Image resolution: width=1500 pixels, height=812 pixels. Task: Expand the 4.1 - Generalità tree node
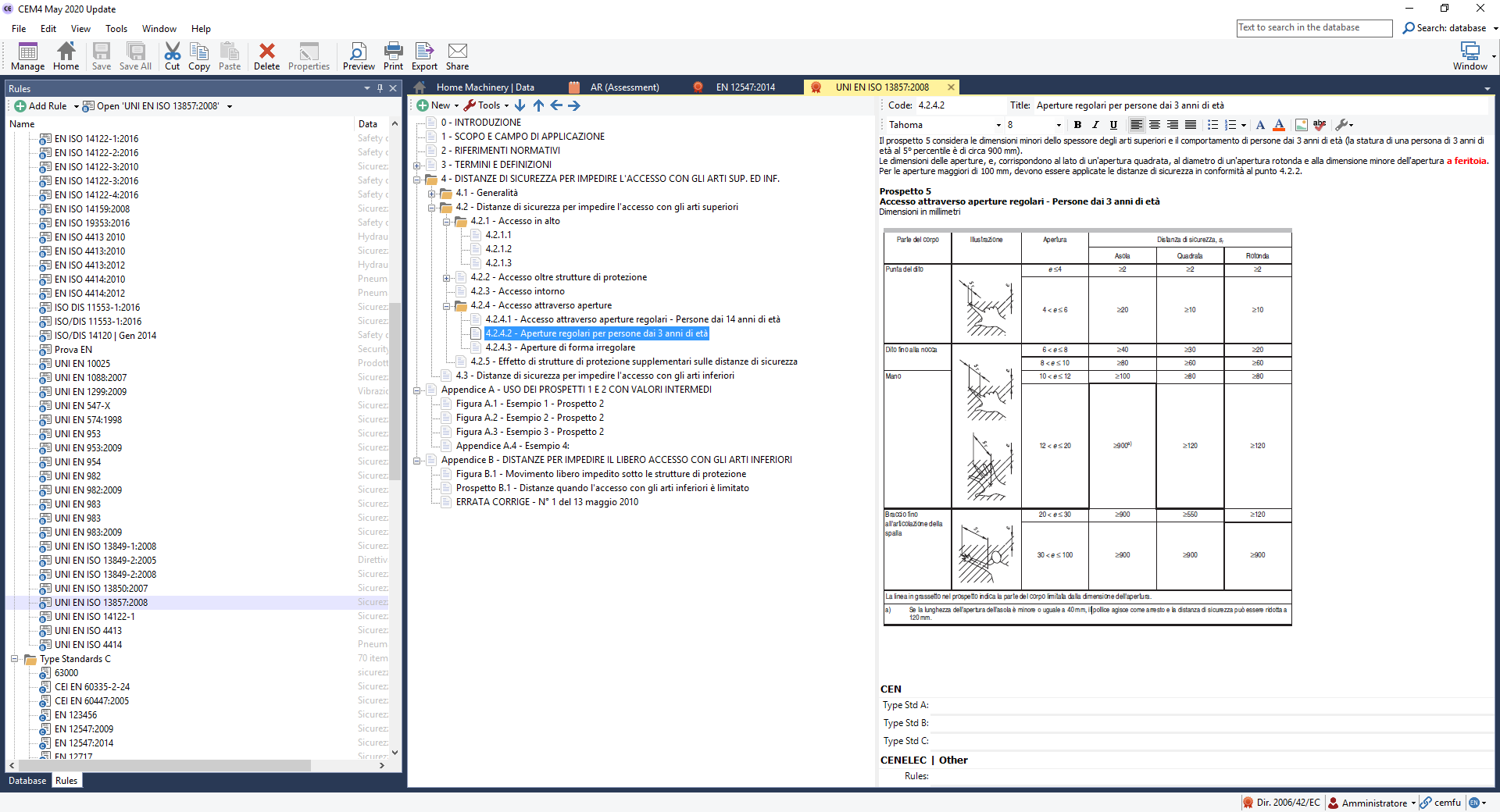pos(431,194)
